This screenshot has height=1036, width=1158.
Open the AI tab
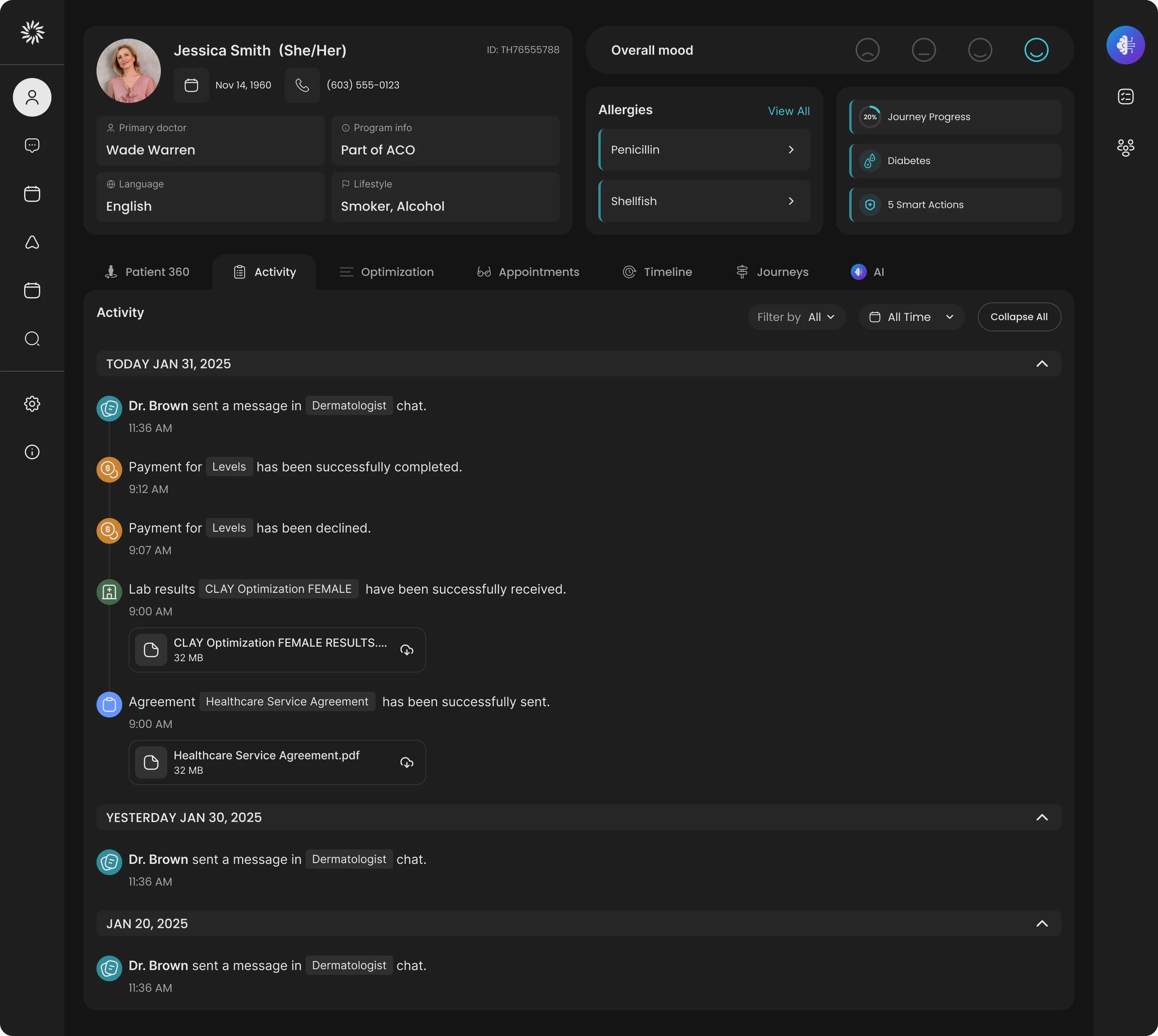867,272
